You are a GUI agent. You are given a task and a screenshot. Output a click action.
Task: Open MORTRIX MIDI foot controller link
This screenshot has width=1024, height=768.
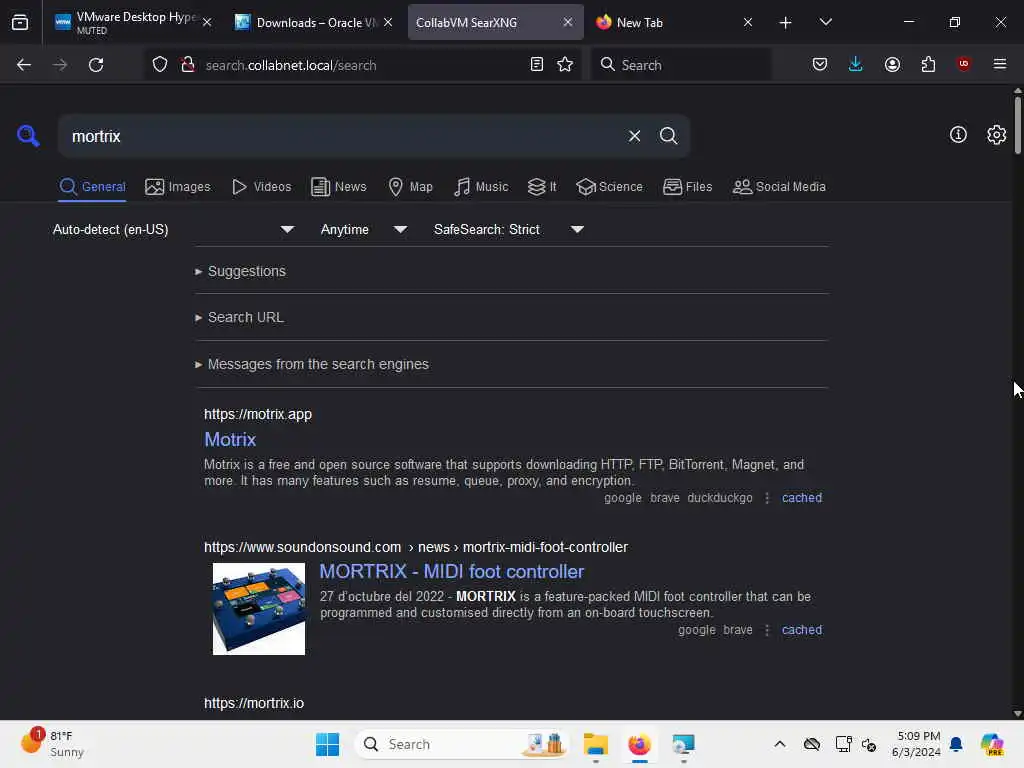451,571
